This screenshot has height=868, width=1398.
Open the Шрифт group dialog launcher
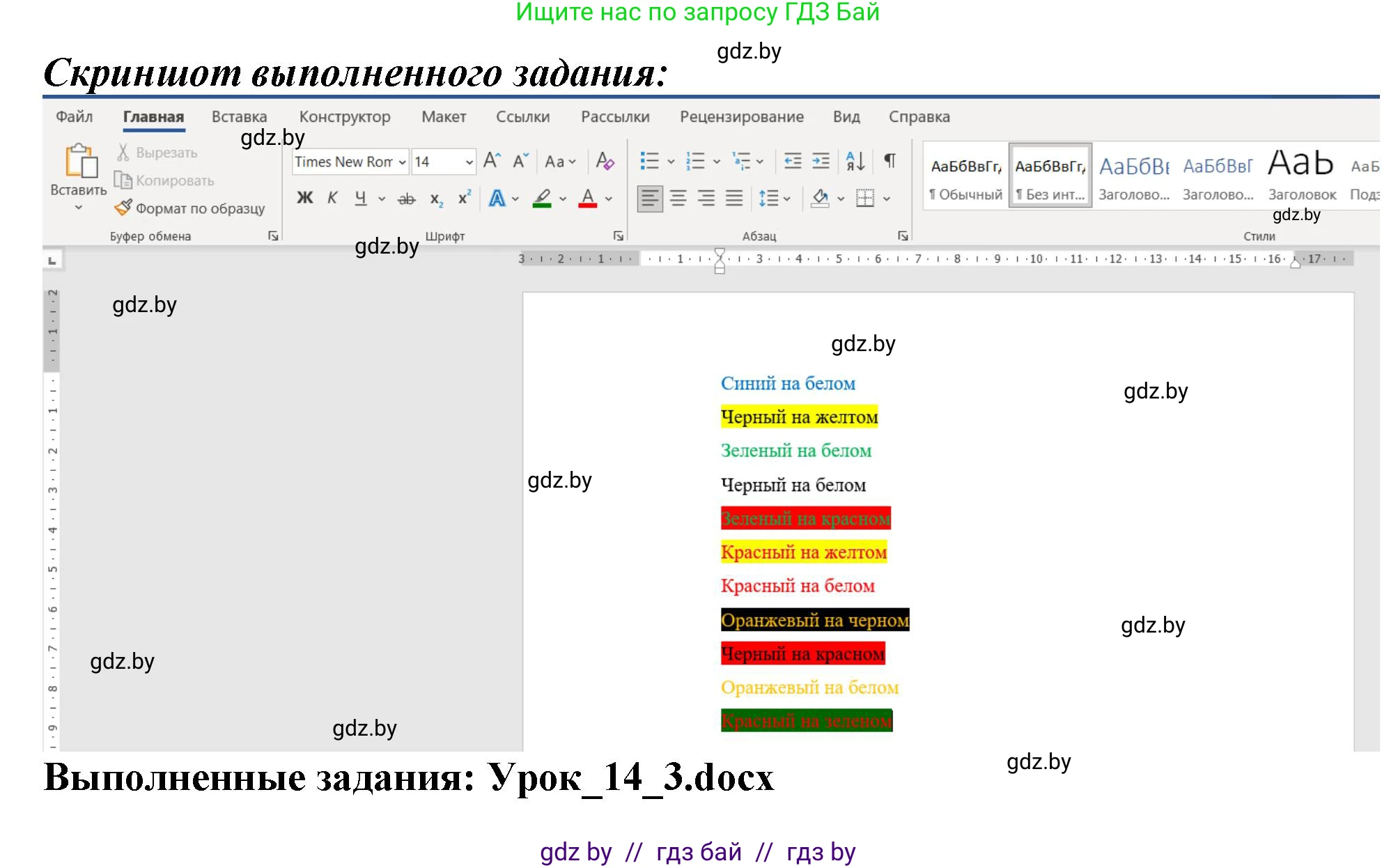click(x=619, y=236)
